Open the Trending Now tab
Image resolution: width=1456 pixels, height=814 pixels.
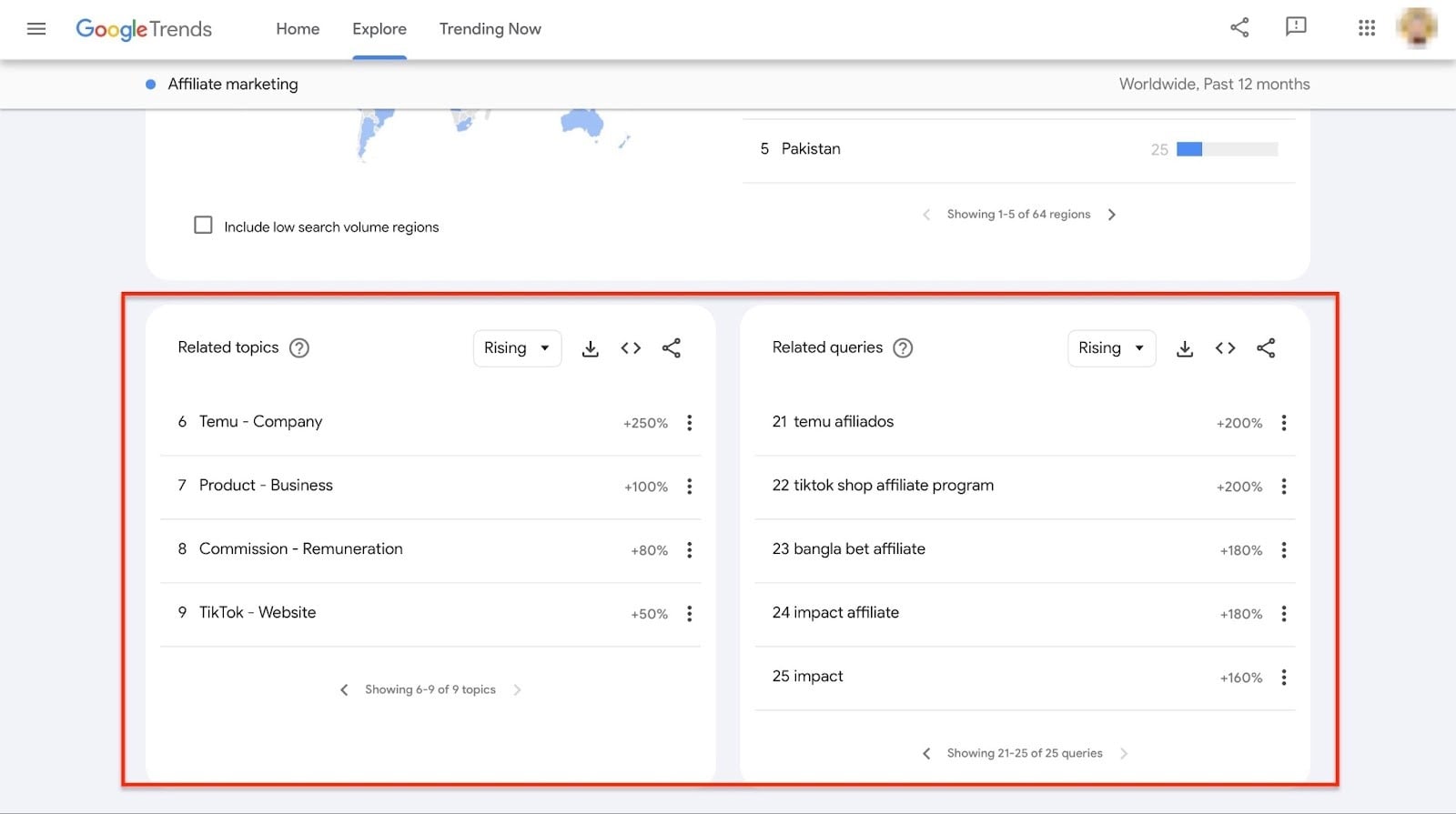point(490,29)
